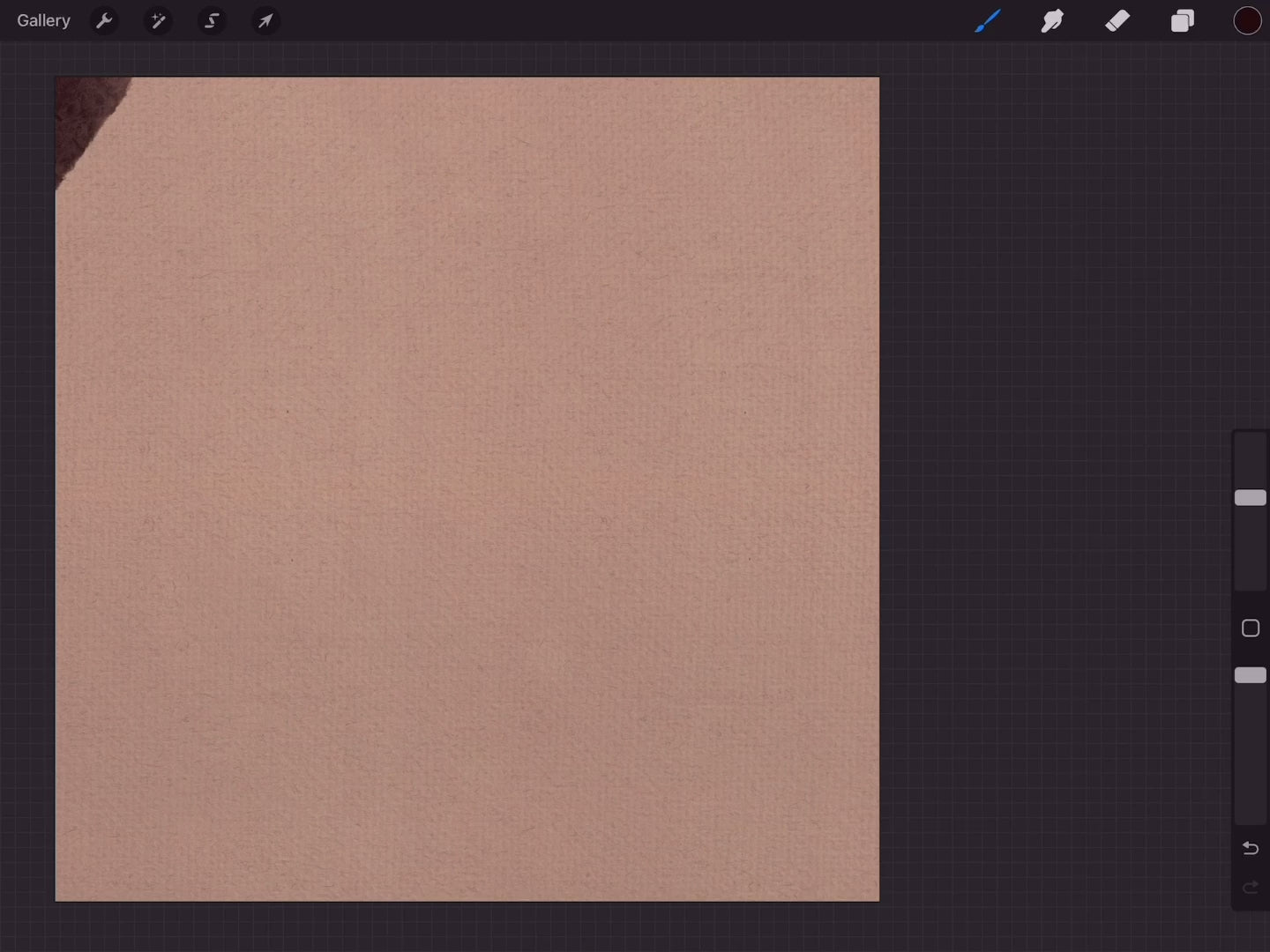Click the brush opacity slider handle
Image resolution: width=1270 pixels, height=952 pixels.
point(1250,675)
